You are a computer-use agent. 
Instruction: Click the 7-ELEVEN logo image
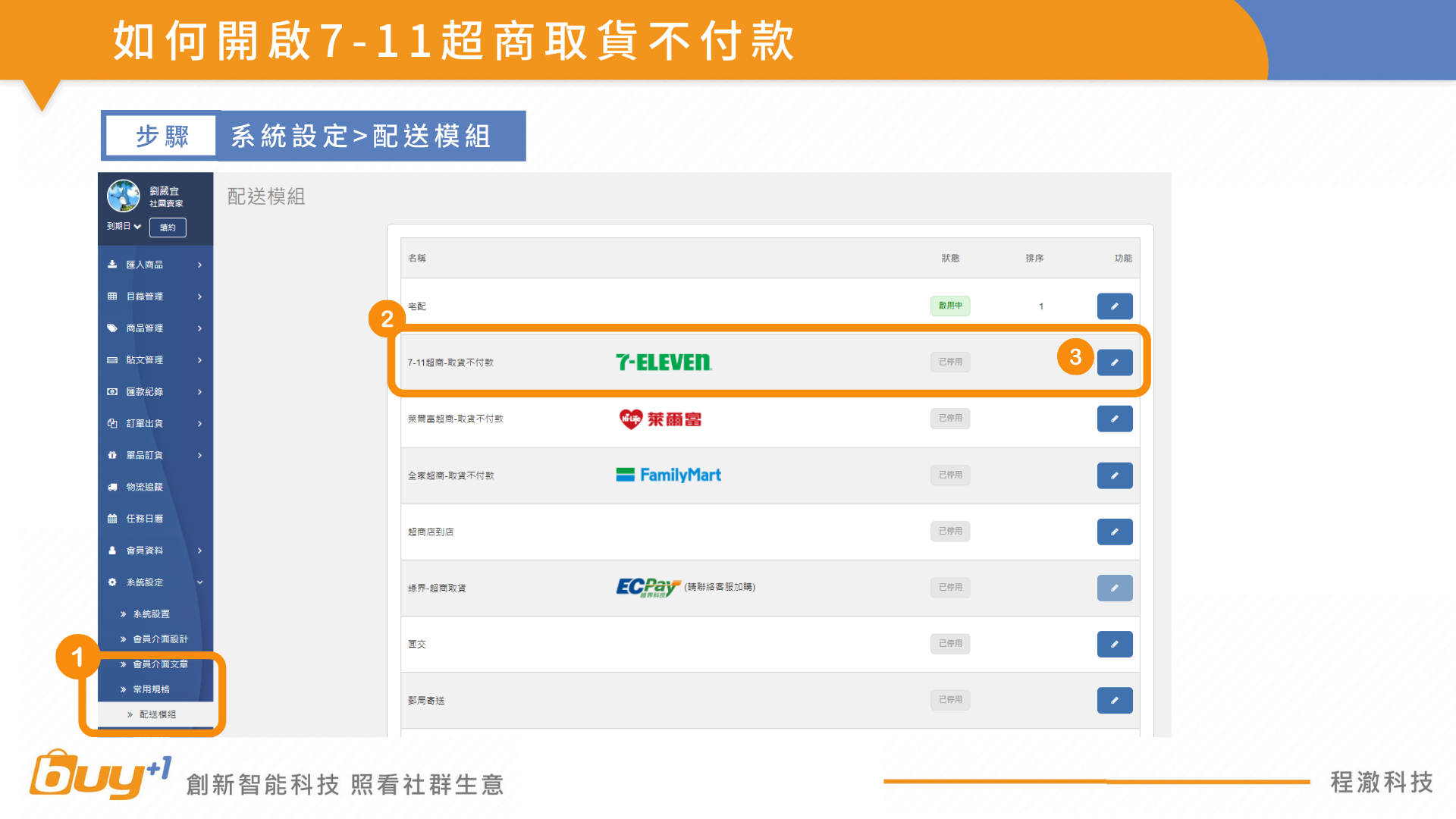coord(664,362)
